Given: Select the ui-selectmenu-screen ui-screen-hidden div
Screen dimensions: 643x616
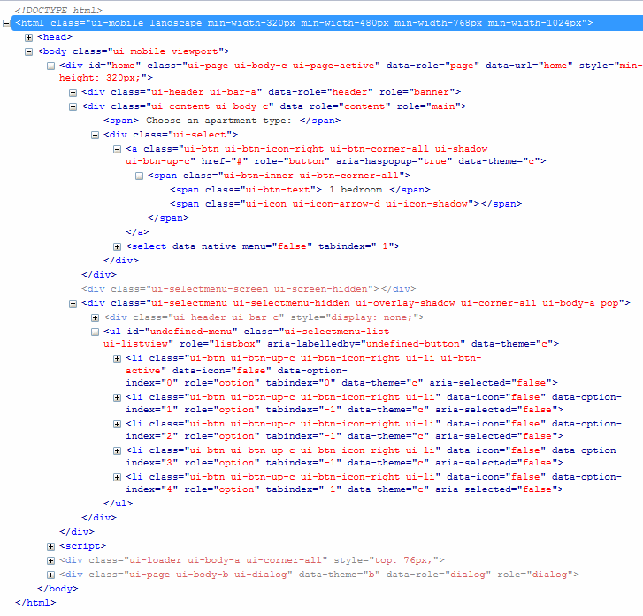Looking at the screenshot, I should click(x=249, y=289).
